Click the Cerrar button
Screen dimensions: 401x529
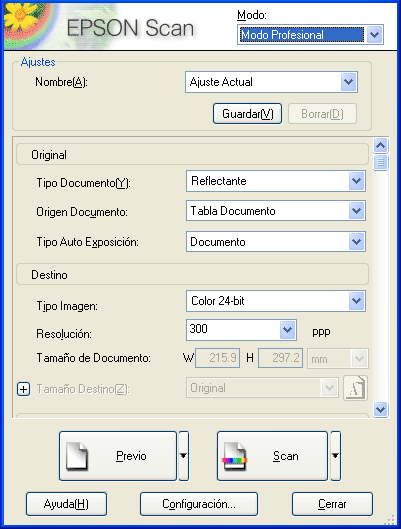click(x=332, y=504)
